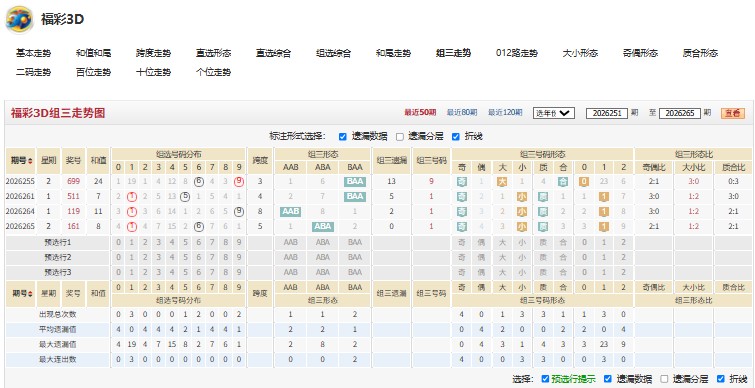This screenshot has height=388, width=755.
Task: Click winning number 119
Action: [73, 211]
